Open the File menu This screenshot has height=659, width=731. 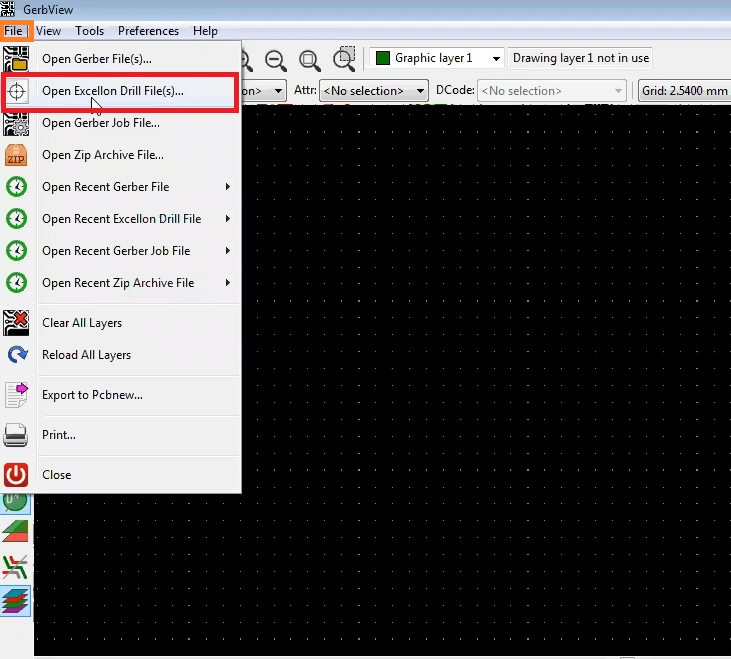(14, 31)
